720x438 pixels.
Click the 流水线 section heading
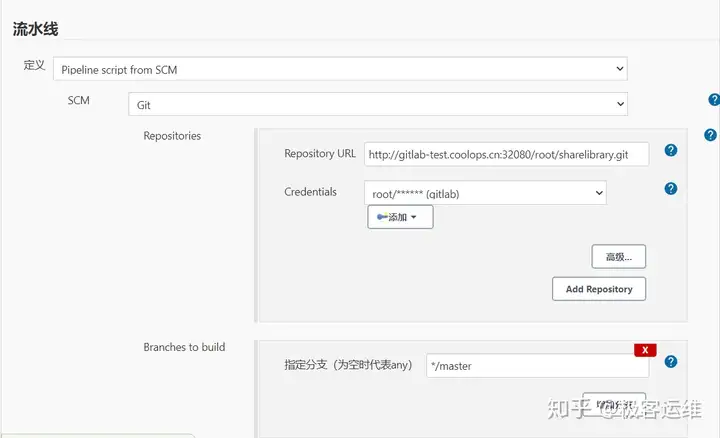click(x=35, y=29)
